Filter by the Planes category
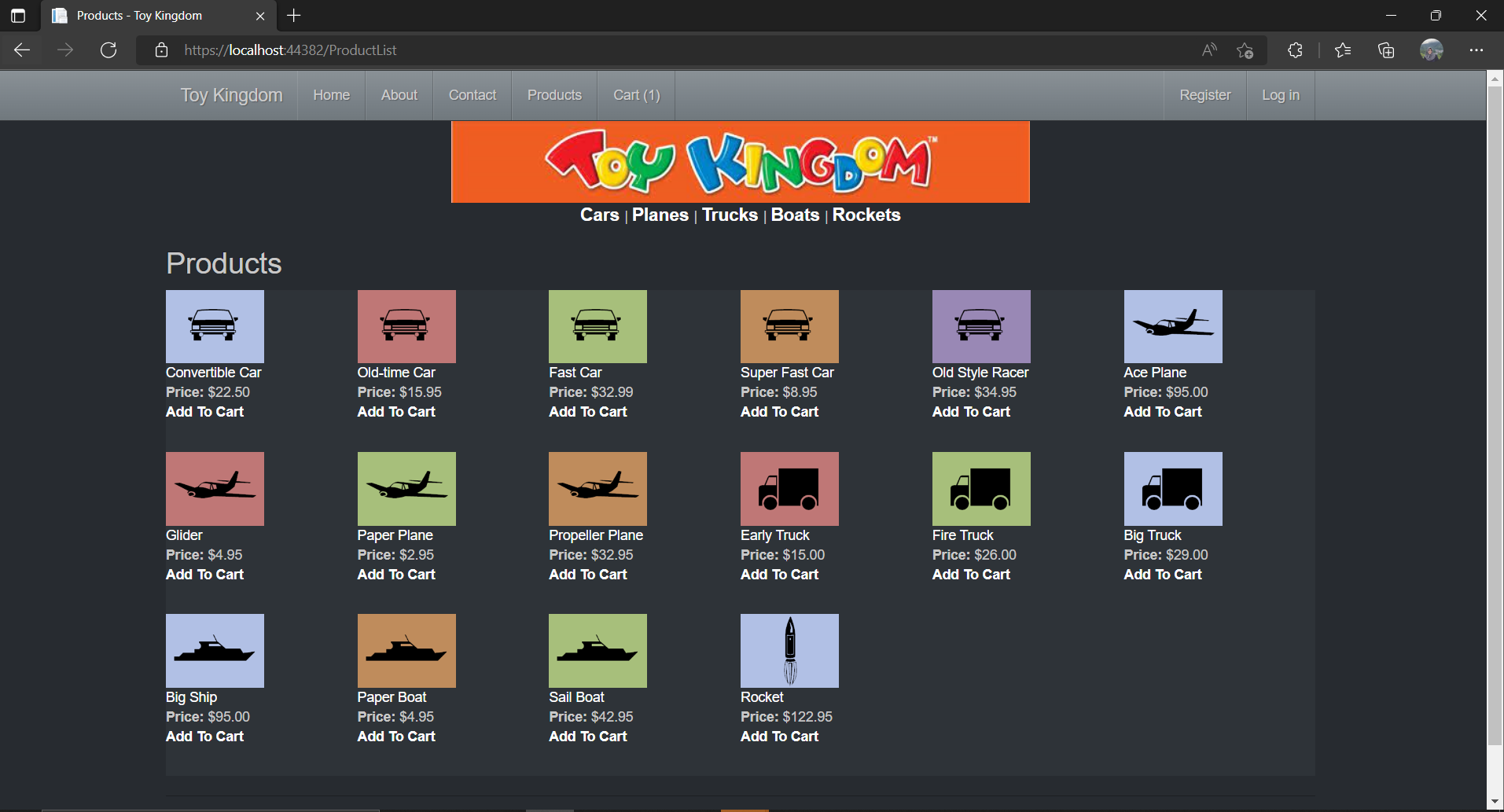The image size is (1504, 812). 660,215
